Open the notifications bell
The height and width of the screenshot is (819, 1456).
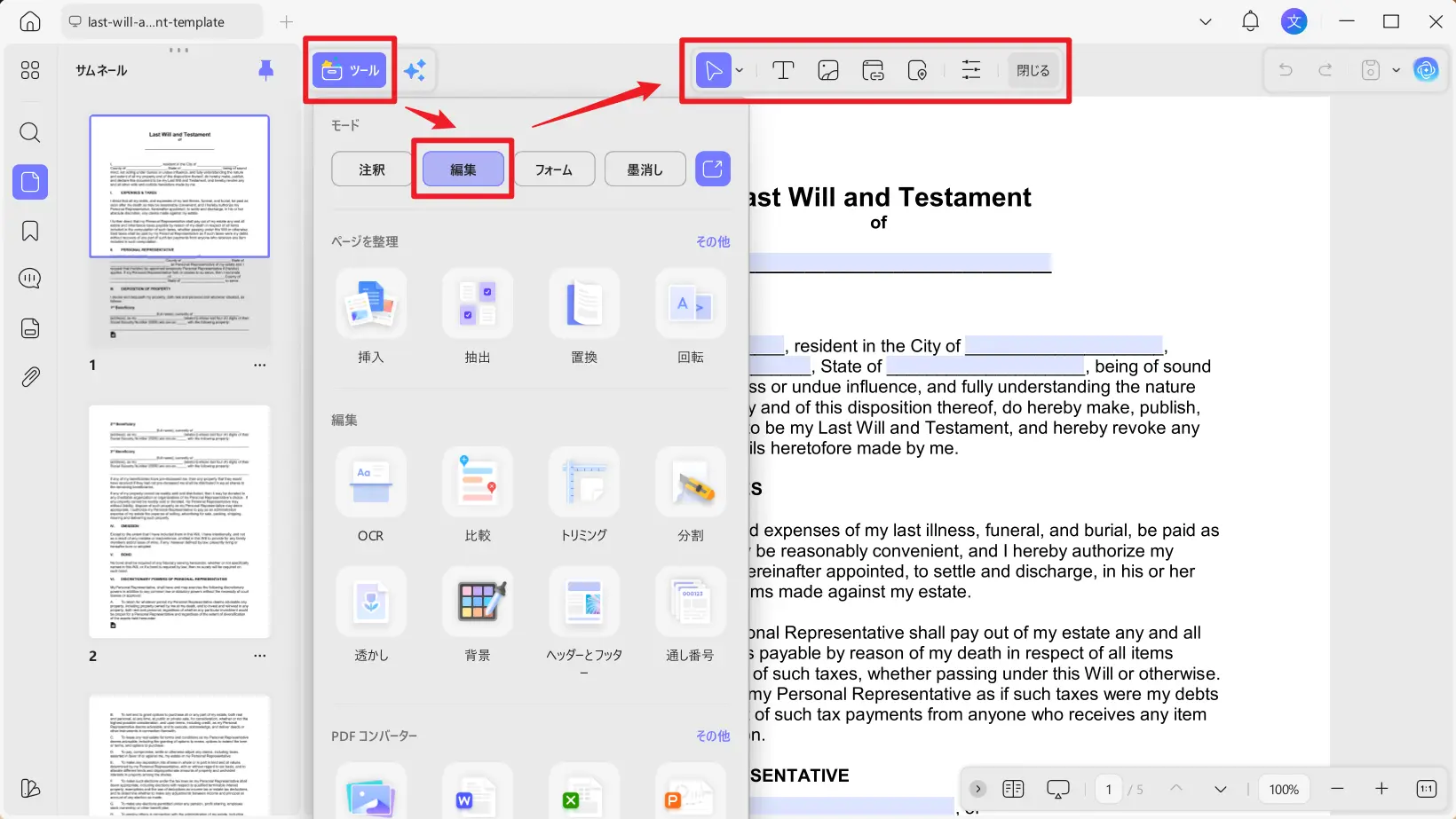[x=1250, y=22]
